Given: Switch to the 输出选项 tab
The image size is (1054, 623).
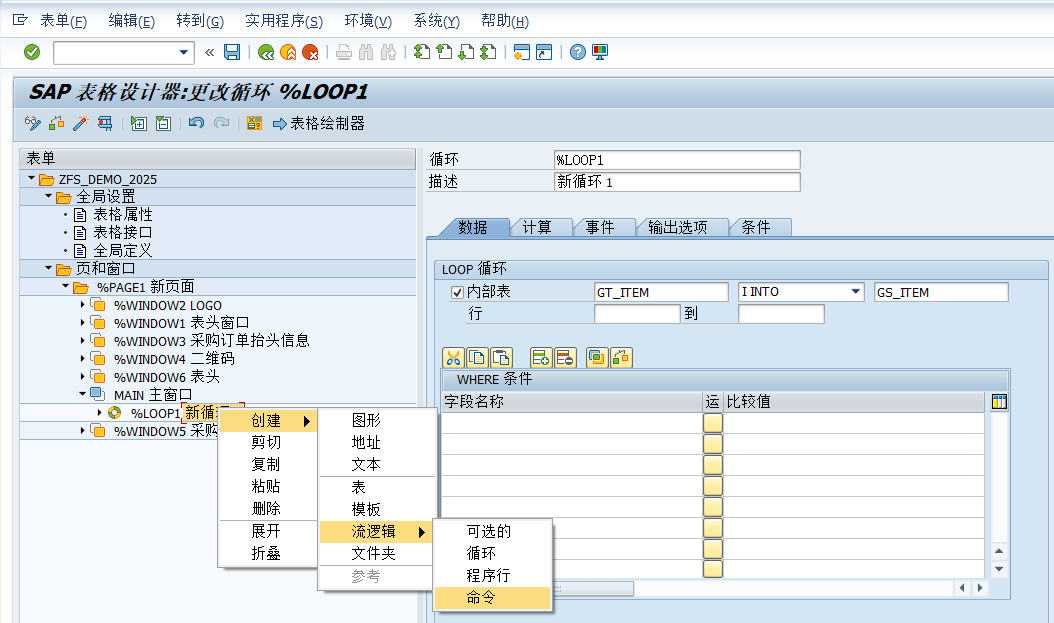Looking at the screenshot, I should [680, 227].
